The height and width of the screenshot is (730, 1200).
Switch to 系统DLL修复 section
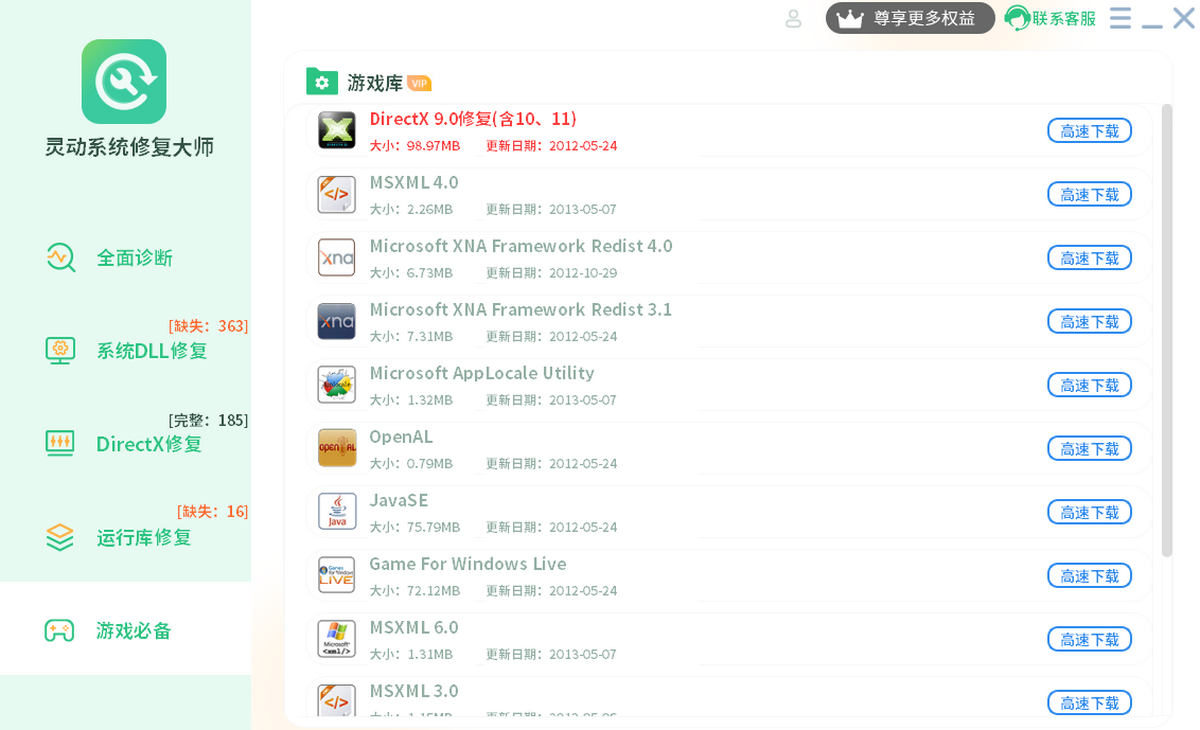tap(151, 351)
